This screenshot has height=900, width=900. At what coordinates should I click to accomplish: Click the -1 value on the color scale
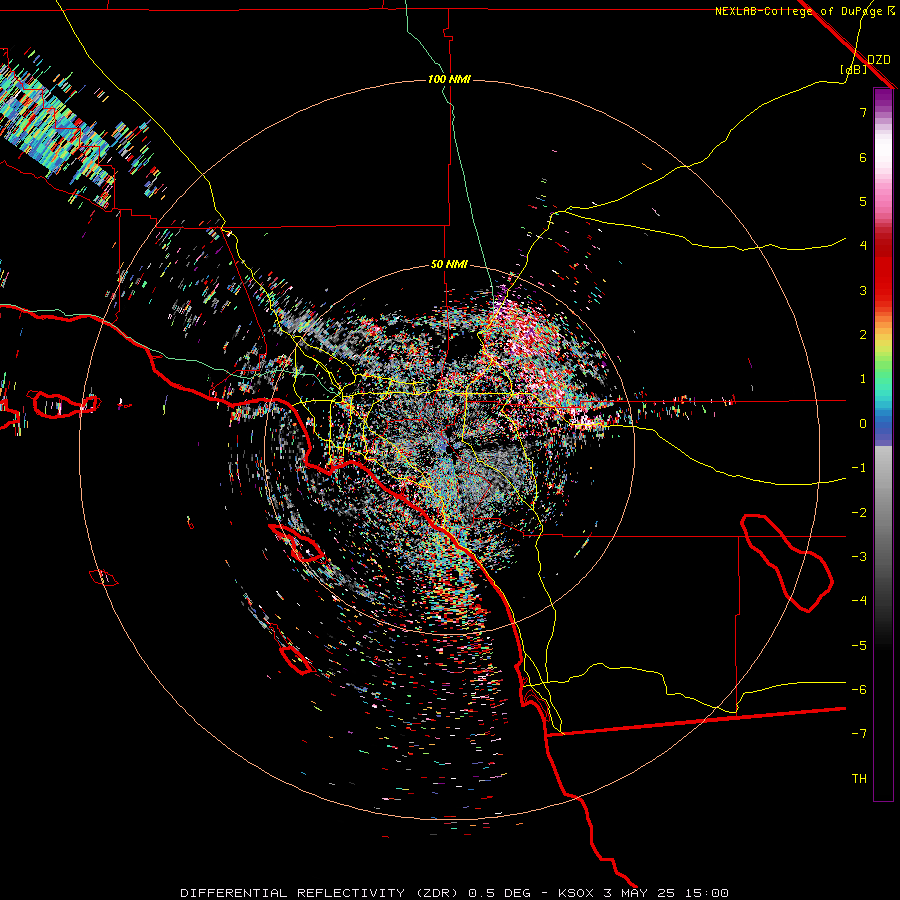[859, 468]
